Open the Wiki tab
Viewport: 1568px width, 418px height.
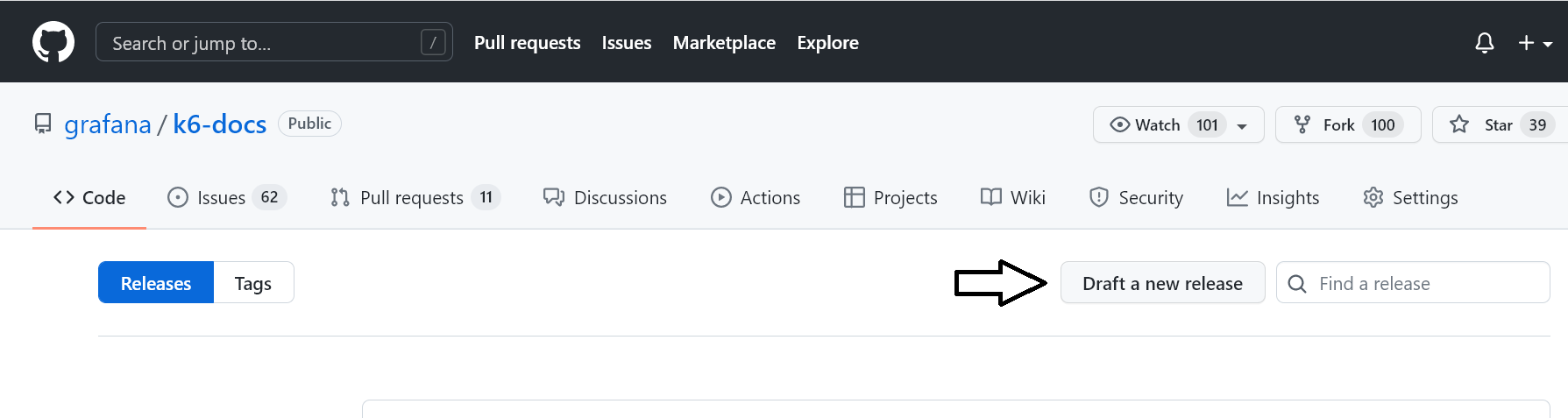(x=1012, y=197)
